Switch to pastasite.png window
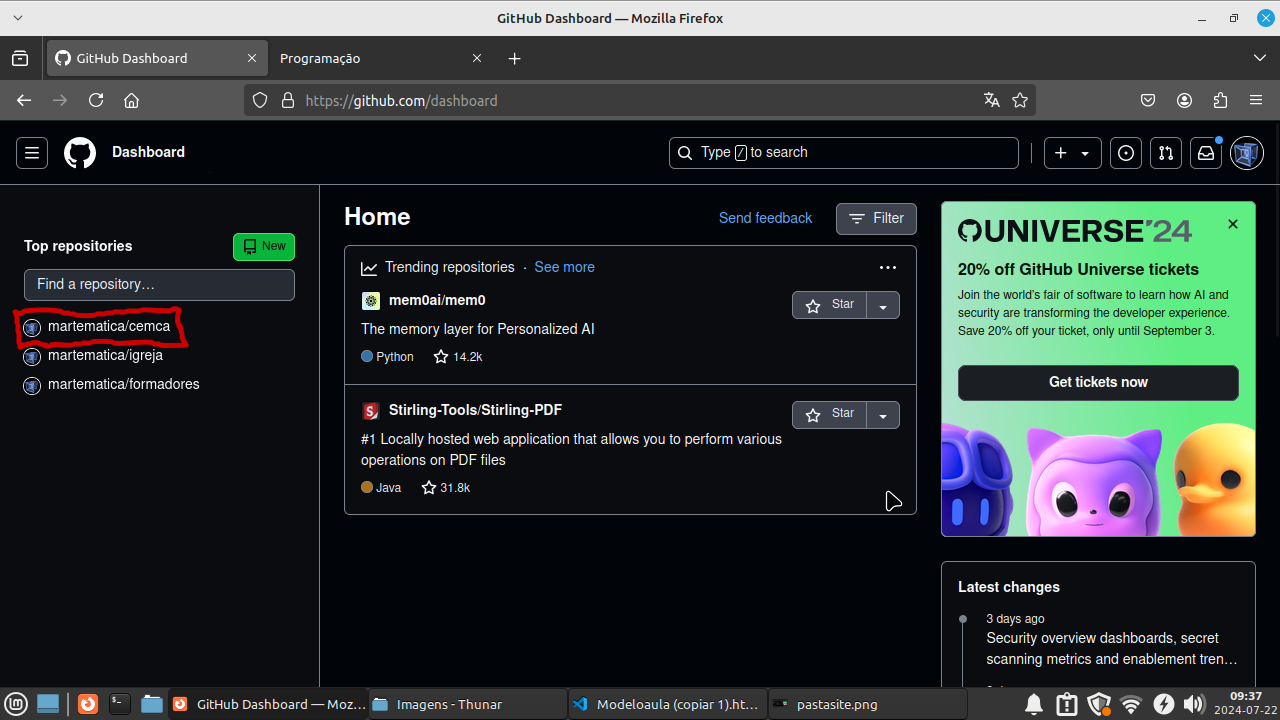The width and height of the screenshot is (1280, 720). click(x=867, y=704)
